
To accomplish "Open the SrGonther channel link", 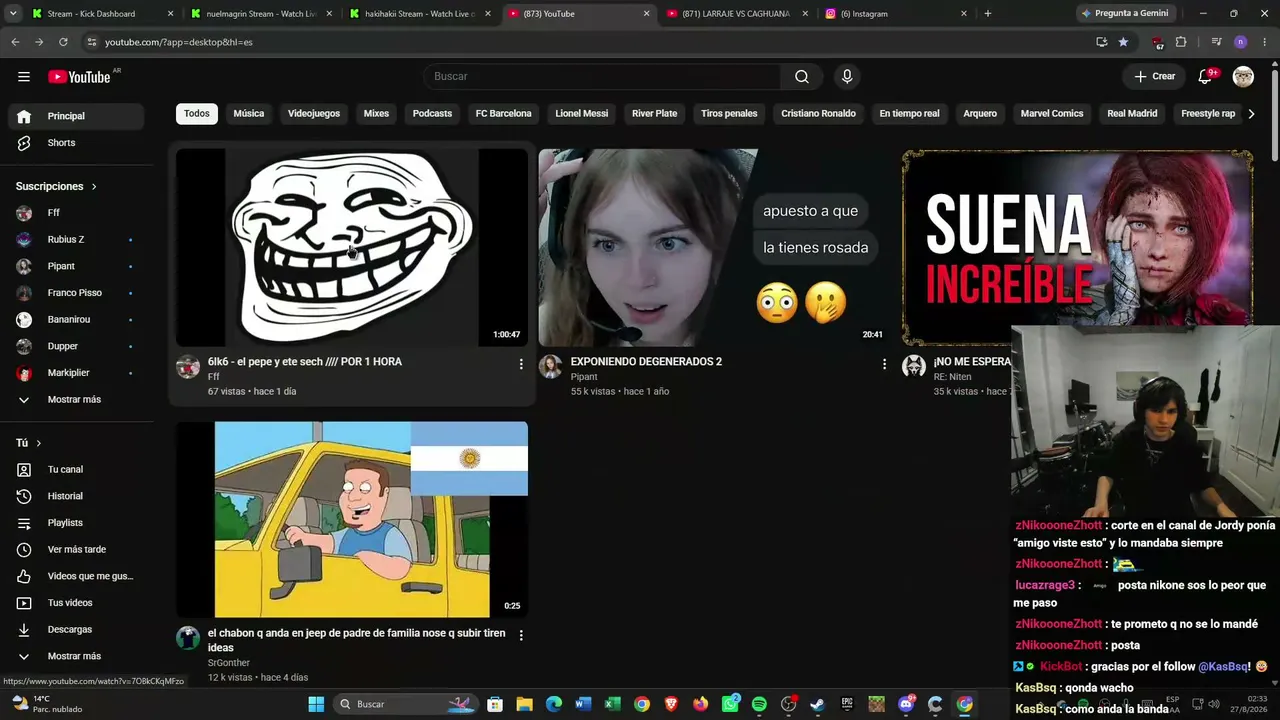I will coord(229,663).
